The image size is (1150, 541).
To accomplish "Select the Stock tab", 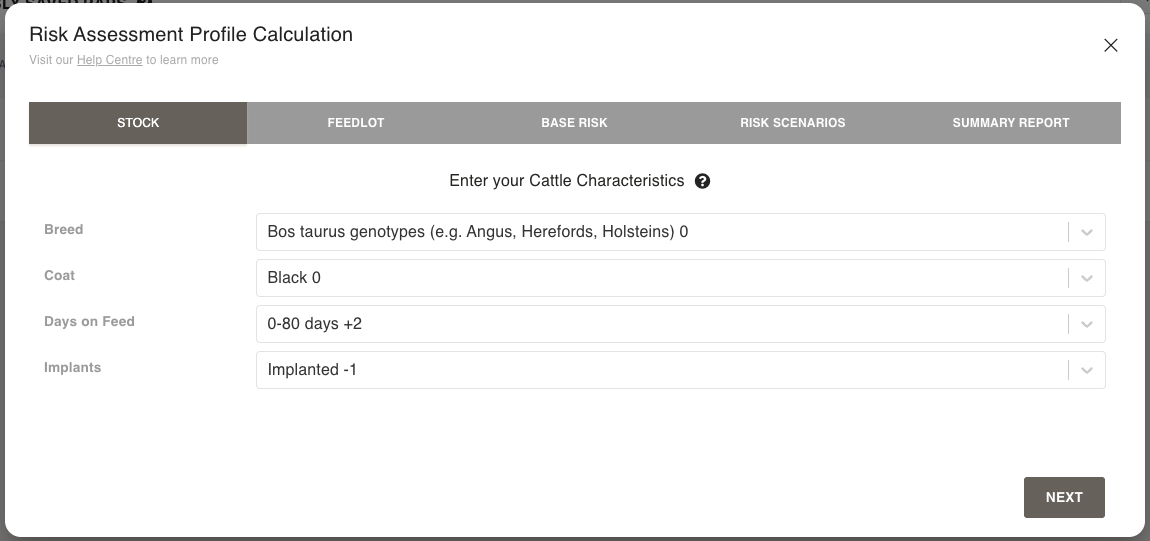I will point(138,123).
